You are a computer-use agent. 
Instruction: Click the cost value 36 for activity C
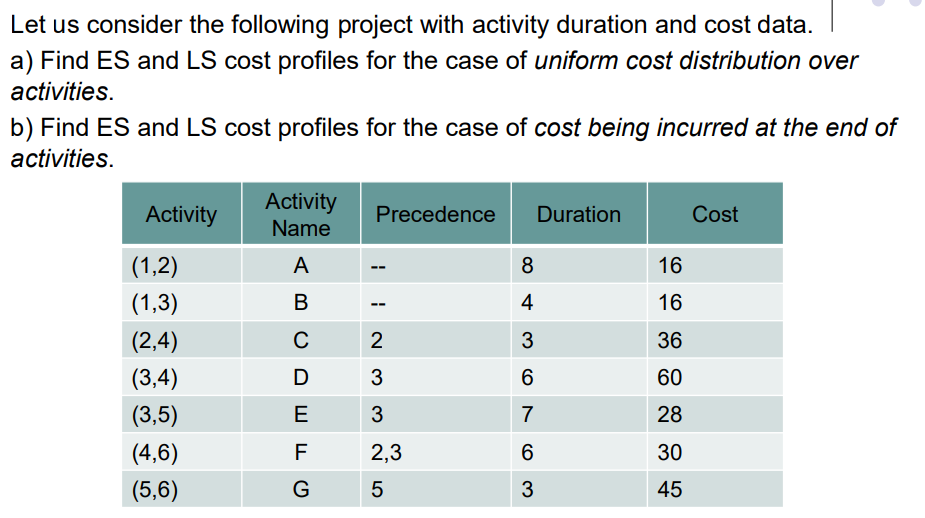click(670, 341)
